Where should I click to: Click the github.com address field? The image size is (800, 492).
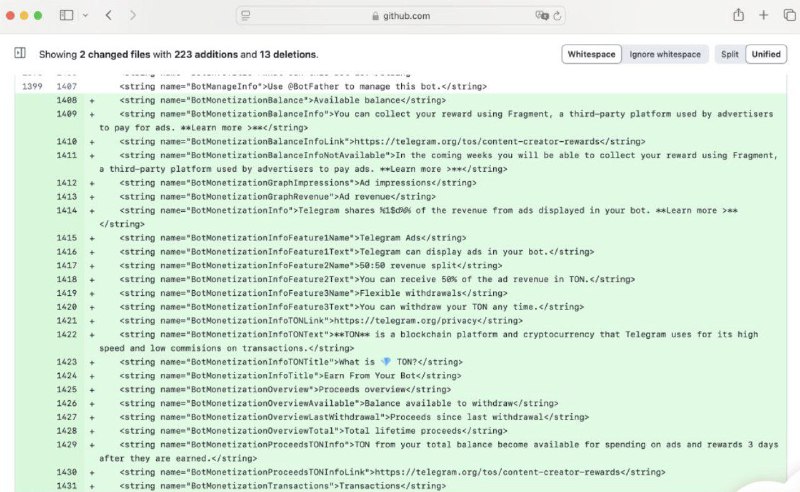click(401, 16)
